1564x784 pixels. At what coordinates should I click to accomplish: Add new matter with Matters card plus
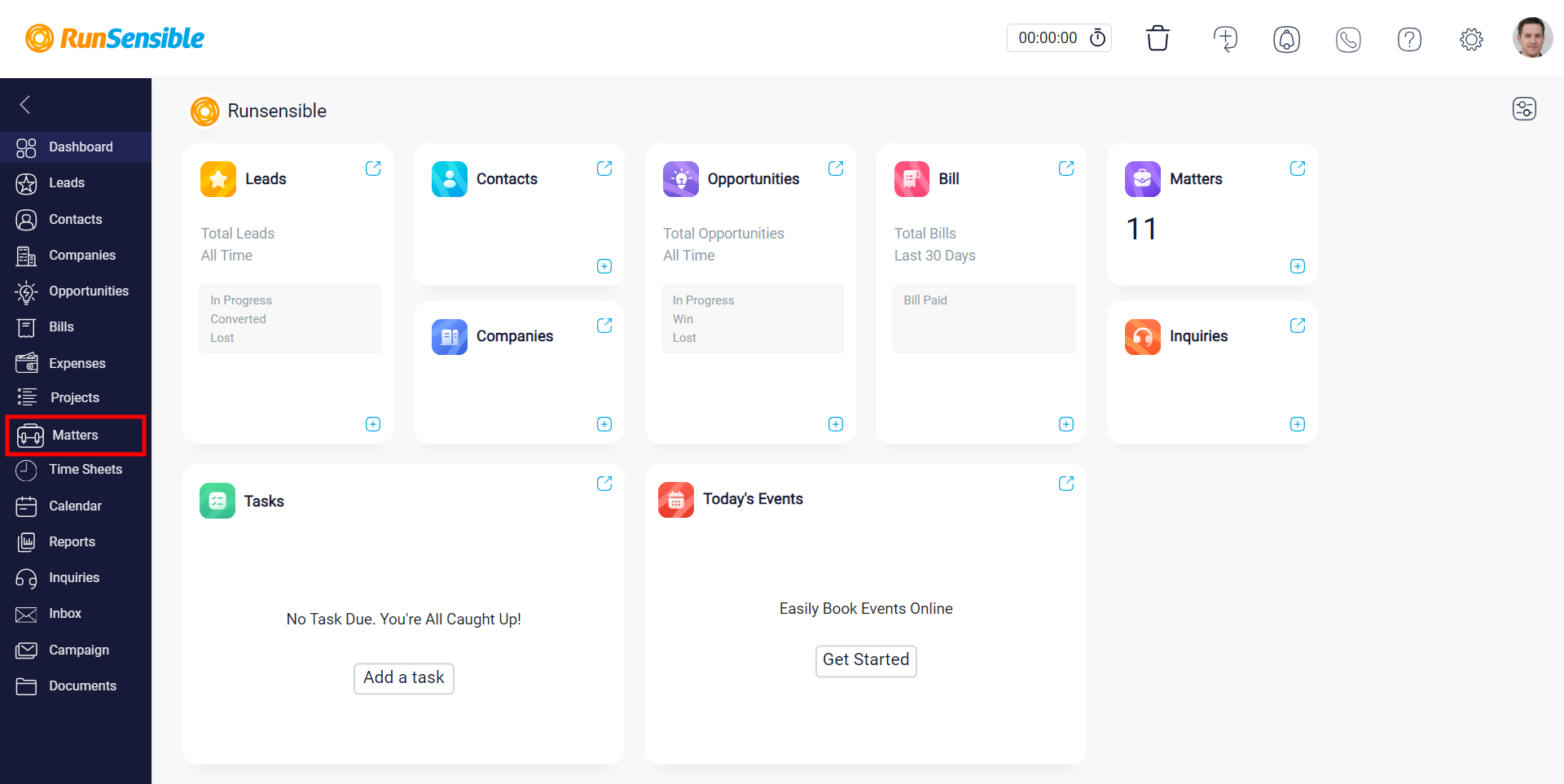point(1298,266)
